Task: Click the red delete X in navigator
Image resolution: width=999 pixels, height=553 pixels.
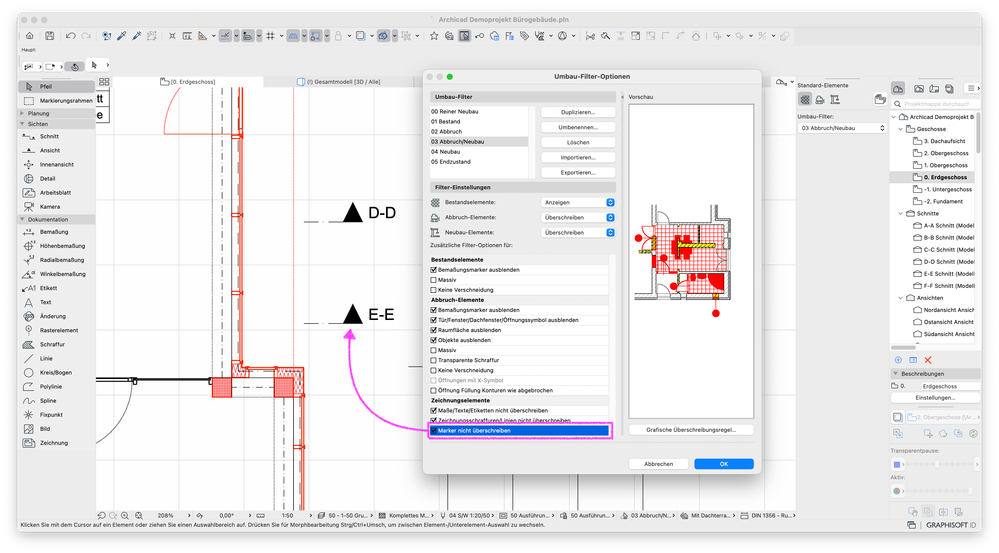Action: coord(928,359)
